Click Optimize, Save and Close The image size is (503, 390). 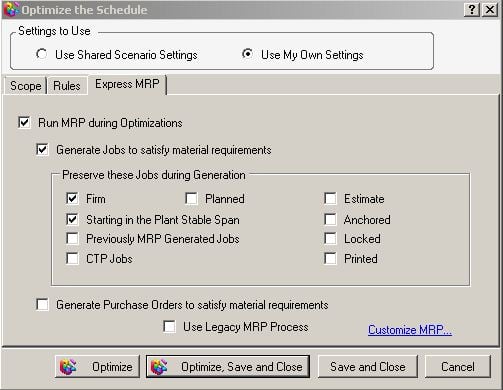pos(228,367)
